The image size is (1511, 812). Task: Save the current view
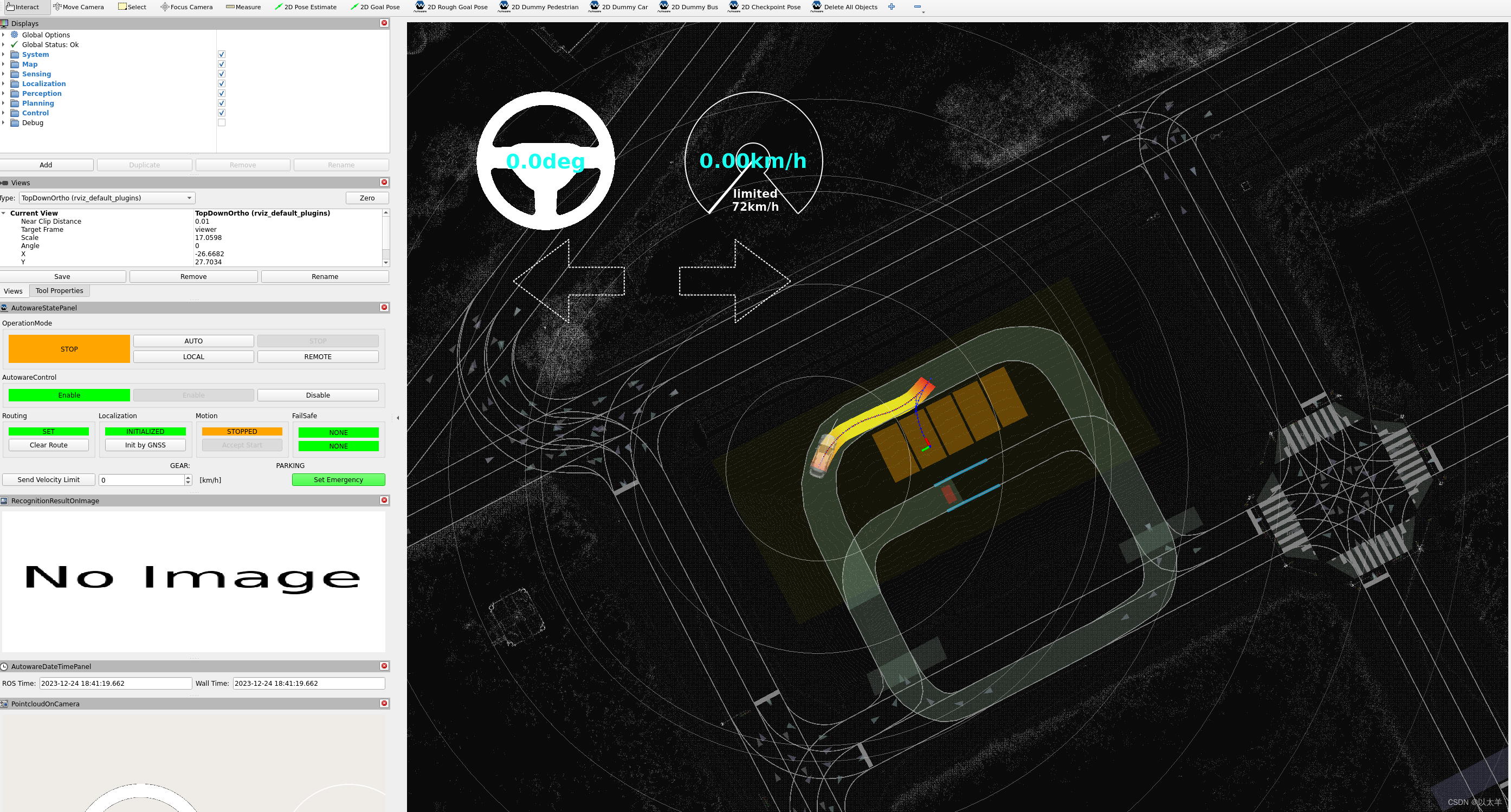pos(62,276)
